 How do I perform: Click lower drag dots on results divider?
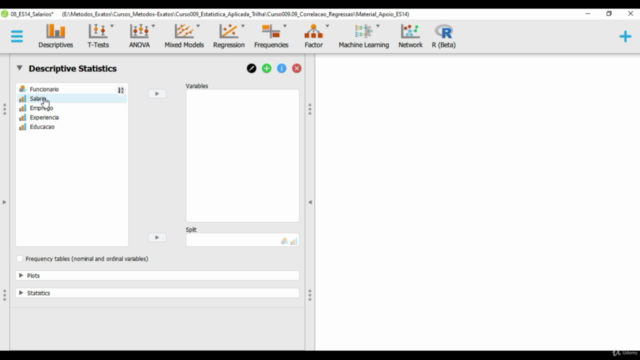tap(310, 295)
